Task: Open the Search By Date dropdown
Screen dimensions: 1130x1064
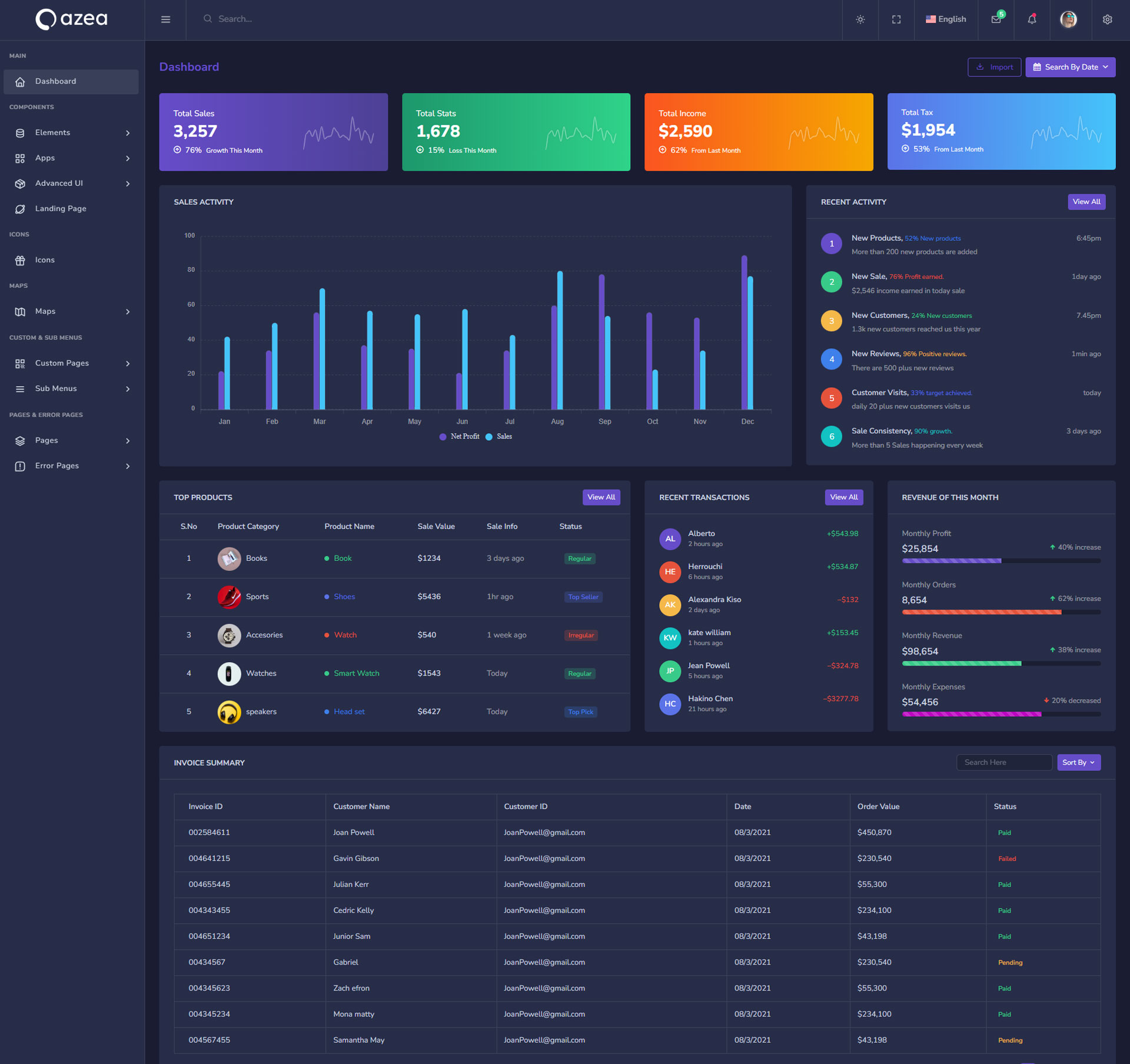Action: pos(1070,67)
